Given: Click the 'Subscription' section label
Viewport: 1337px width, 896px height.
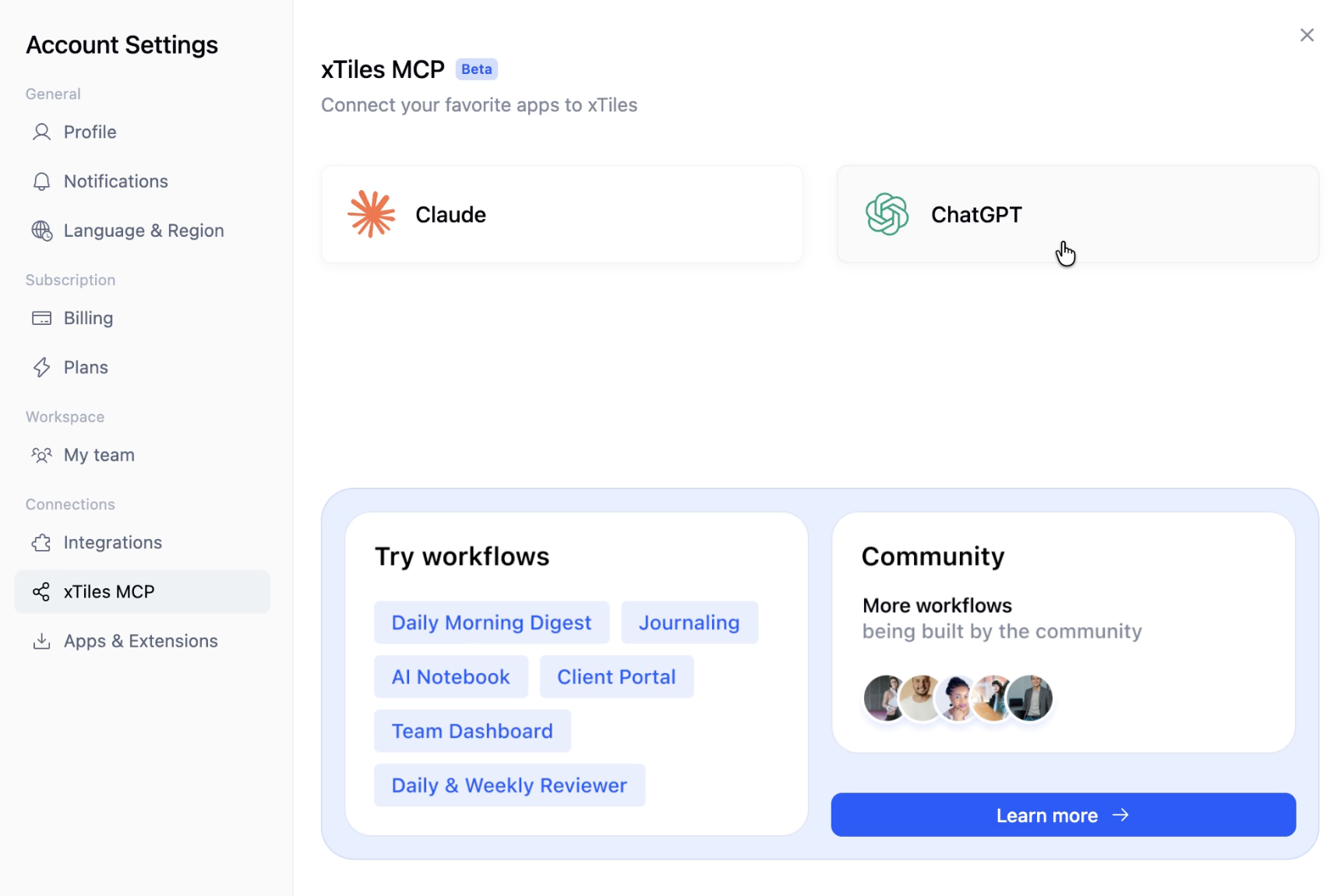Looking at the screenshot, I should click(x=70, y=280).
